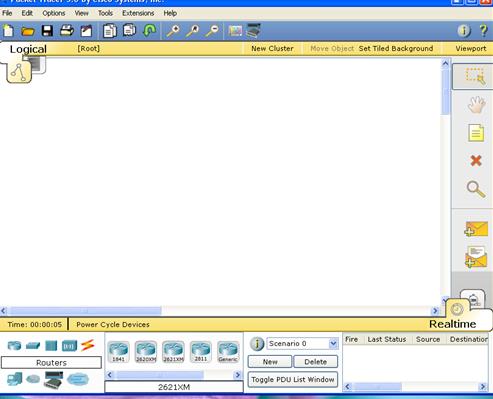This screenshot has height=399, width=493.
Task: Pick the 2620XM router
Action: tap(146, 352)
